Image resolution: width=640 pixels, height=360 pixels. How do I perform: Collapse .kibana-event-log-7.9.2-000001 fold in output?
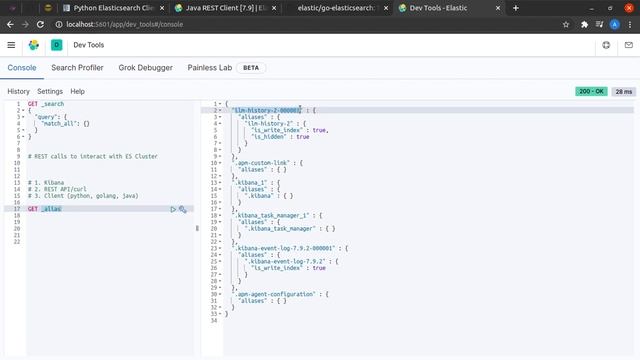point(220,248)
